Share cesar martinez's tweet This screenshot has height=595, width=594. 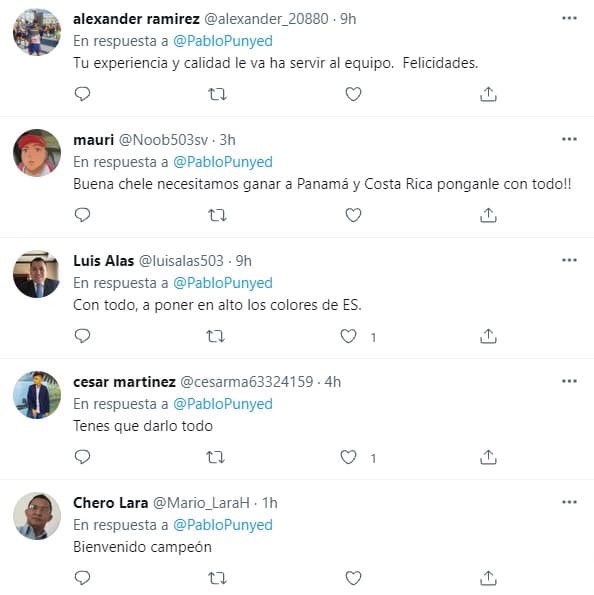point(488,457)
